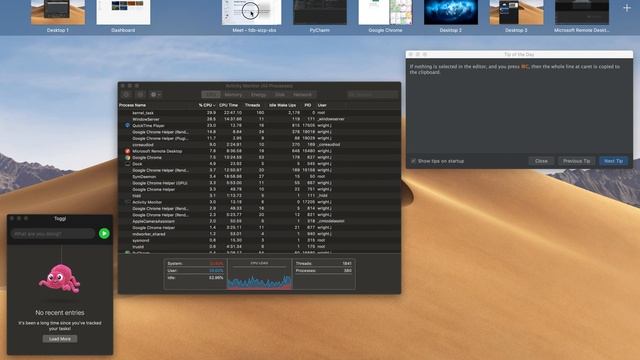Switch to the Meet full-screen space
Viewport: 640px width, 360px height.
pos(251,12)
